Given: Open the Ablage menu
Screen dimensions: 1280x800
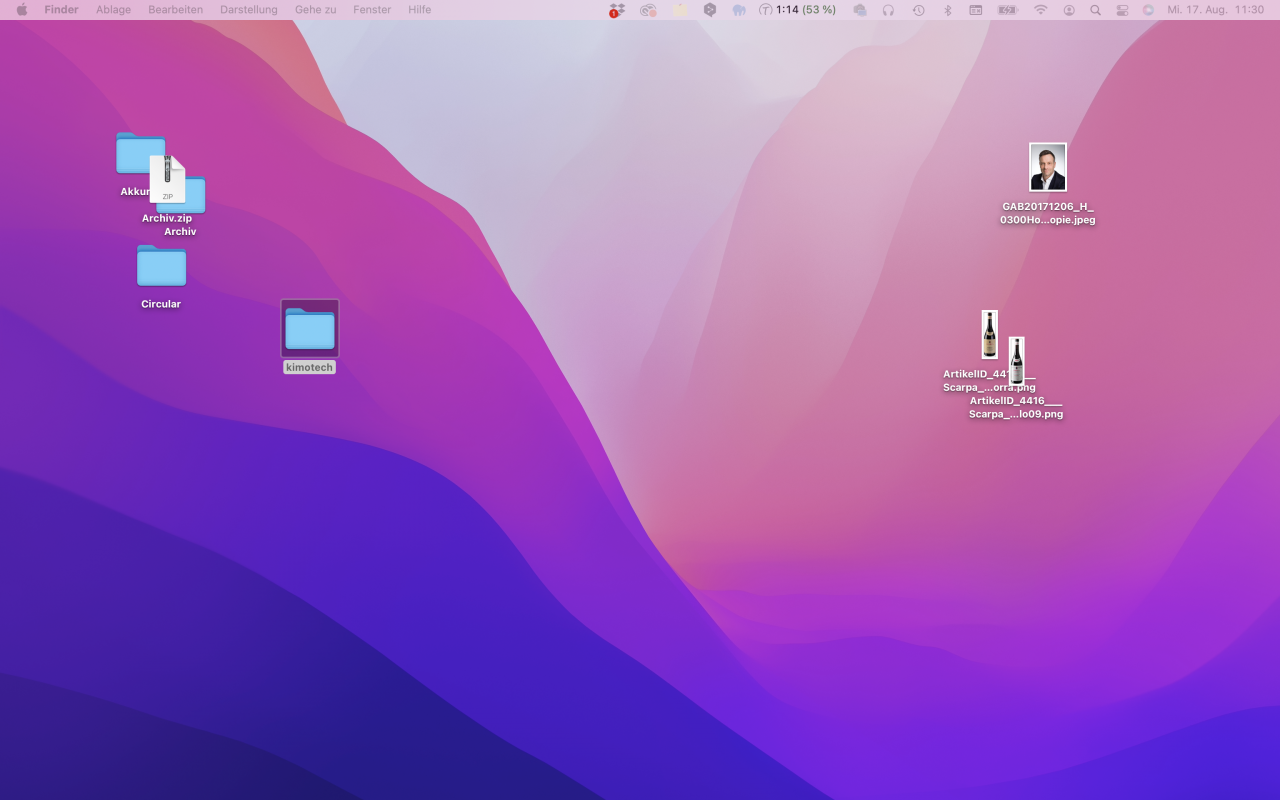Looking at the screenshot, I should 113,10.
